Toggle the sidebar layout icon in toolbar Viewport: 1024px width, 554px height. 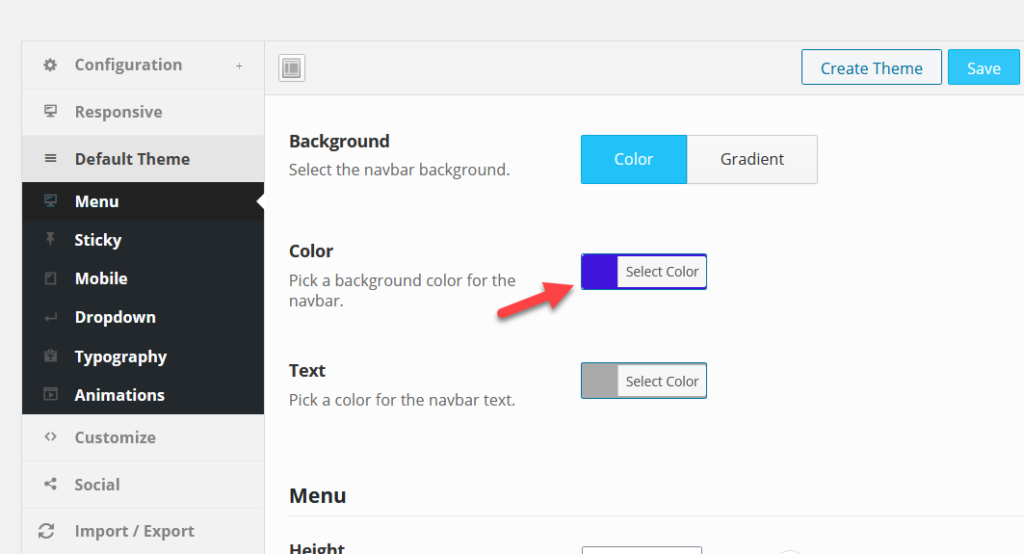[x=292, y=68]
